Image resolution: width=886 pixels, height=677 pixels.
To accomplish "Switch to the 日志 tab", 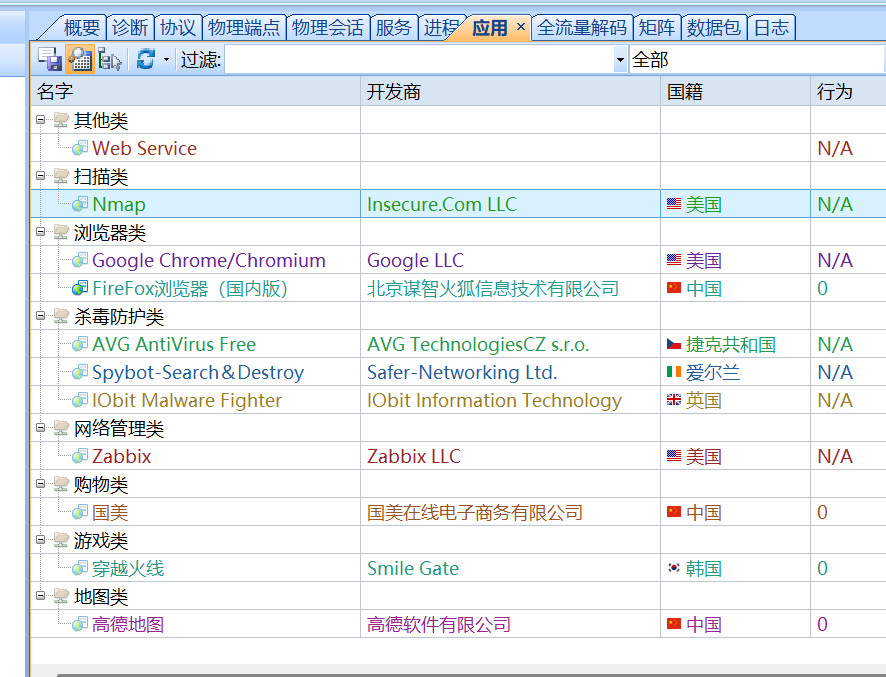I will (x=771, y=28).
